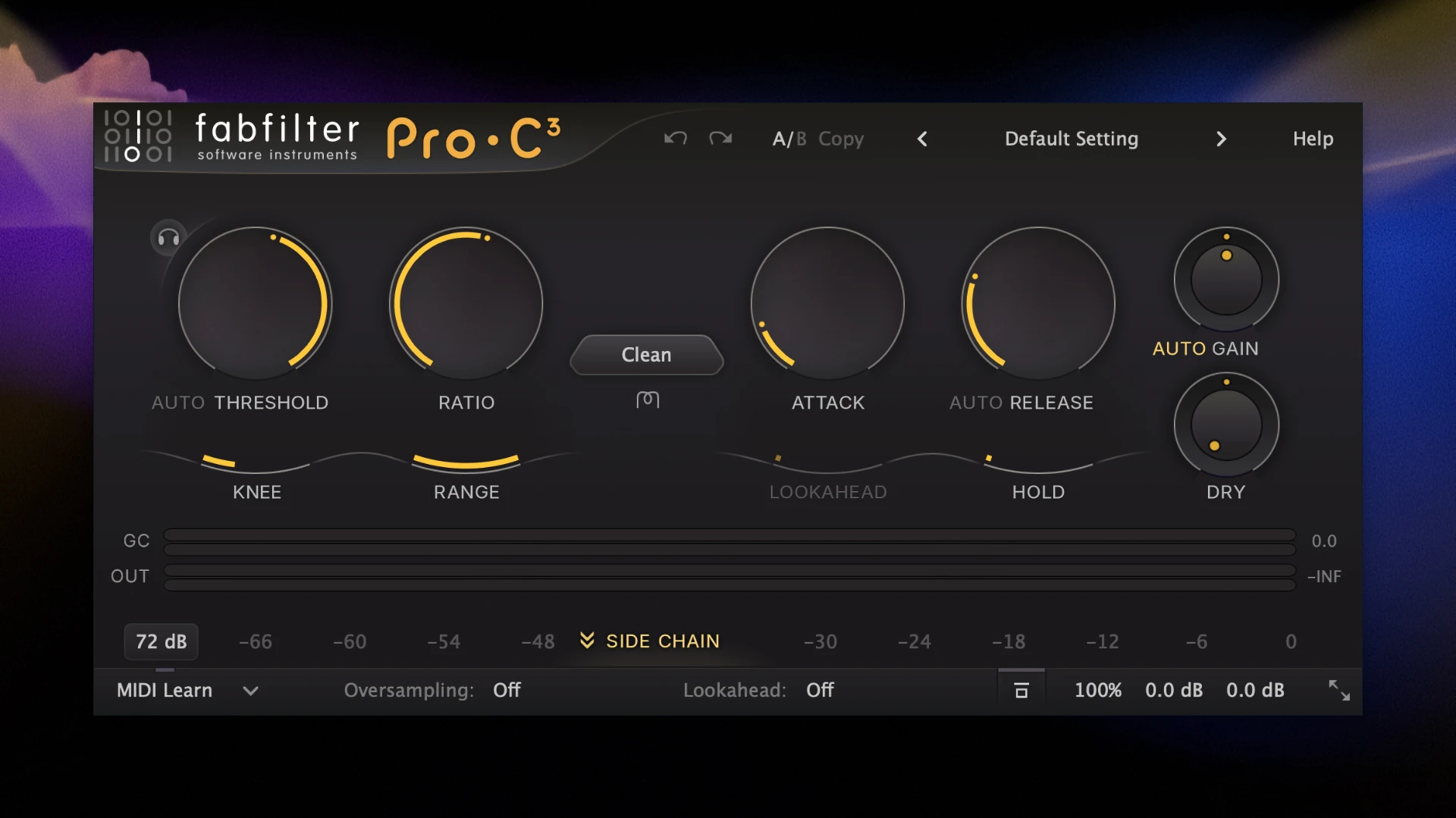Click the GC gain change meter

730,541
